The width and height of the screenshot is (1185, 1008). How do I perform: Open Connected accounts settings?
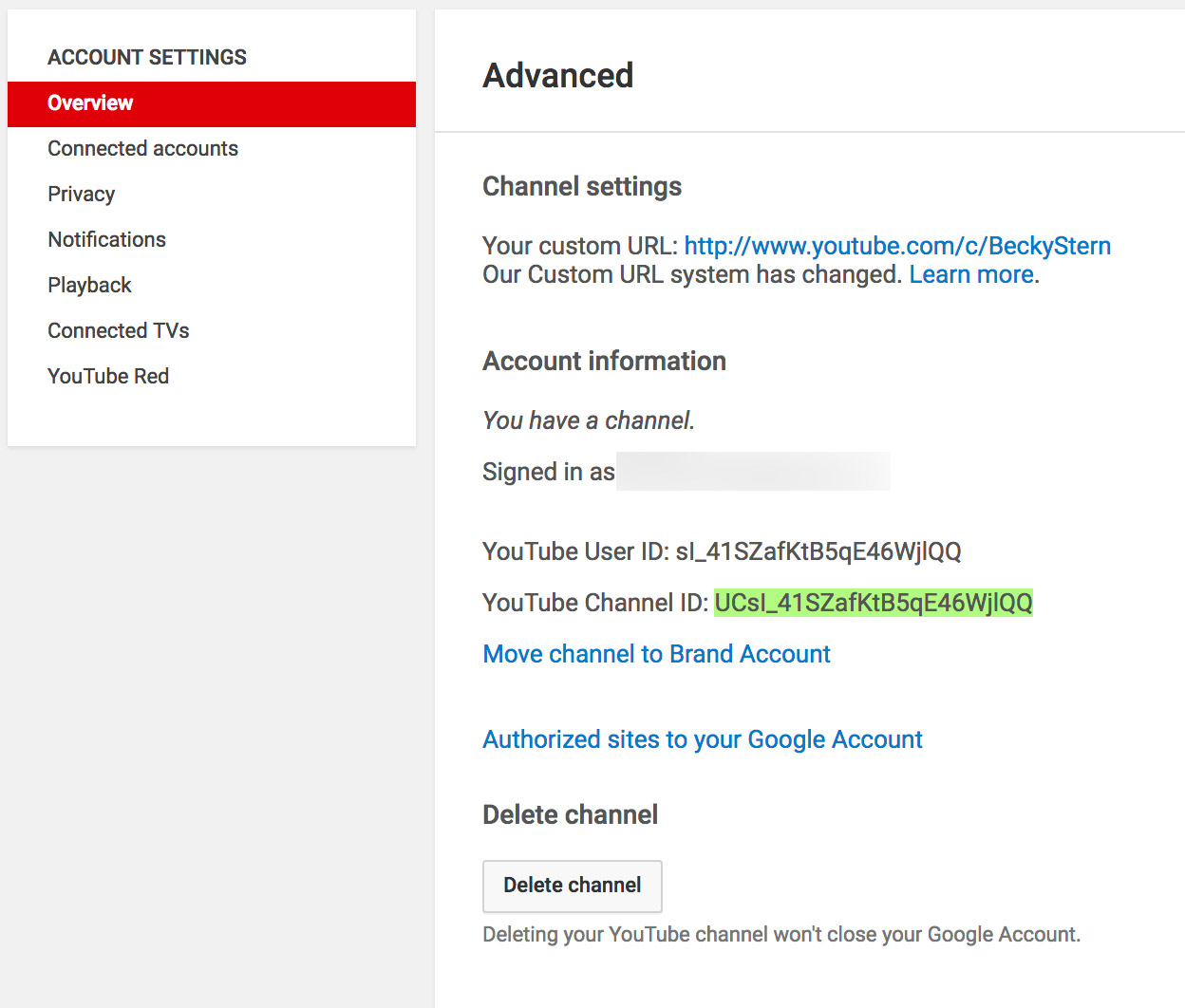(x=142, y=148)
